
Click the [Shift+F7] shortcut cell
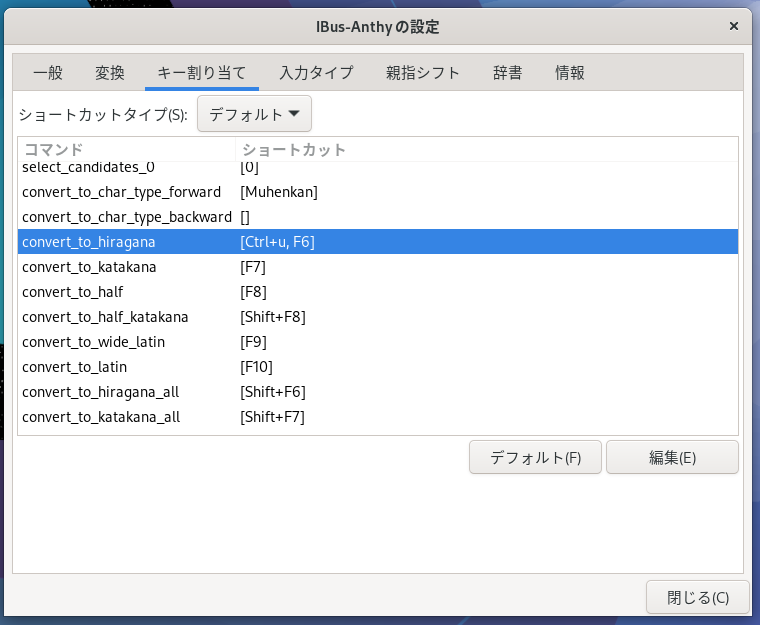[x=272, y=417]
